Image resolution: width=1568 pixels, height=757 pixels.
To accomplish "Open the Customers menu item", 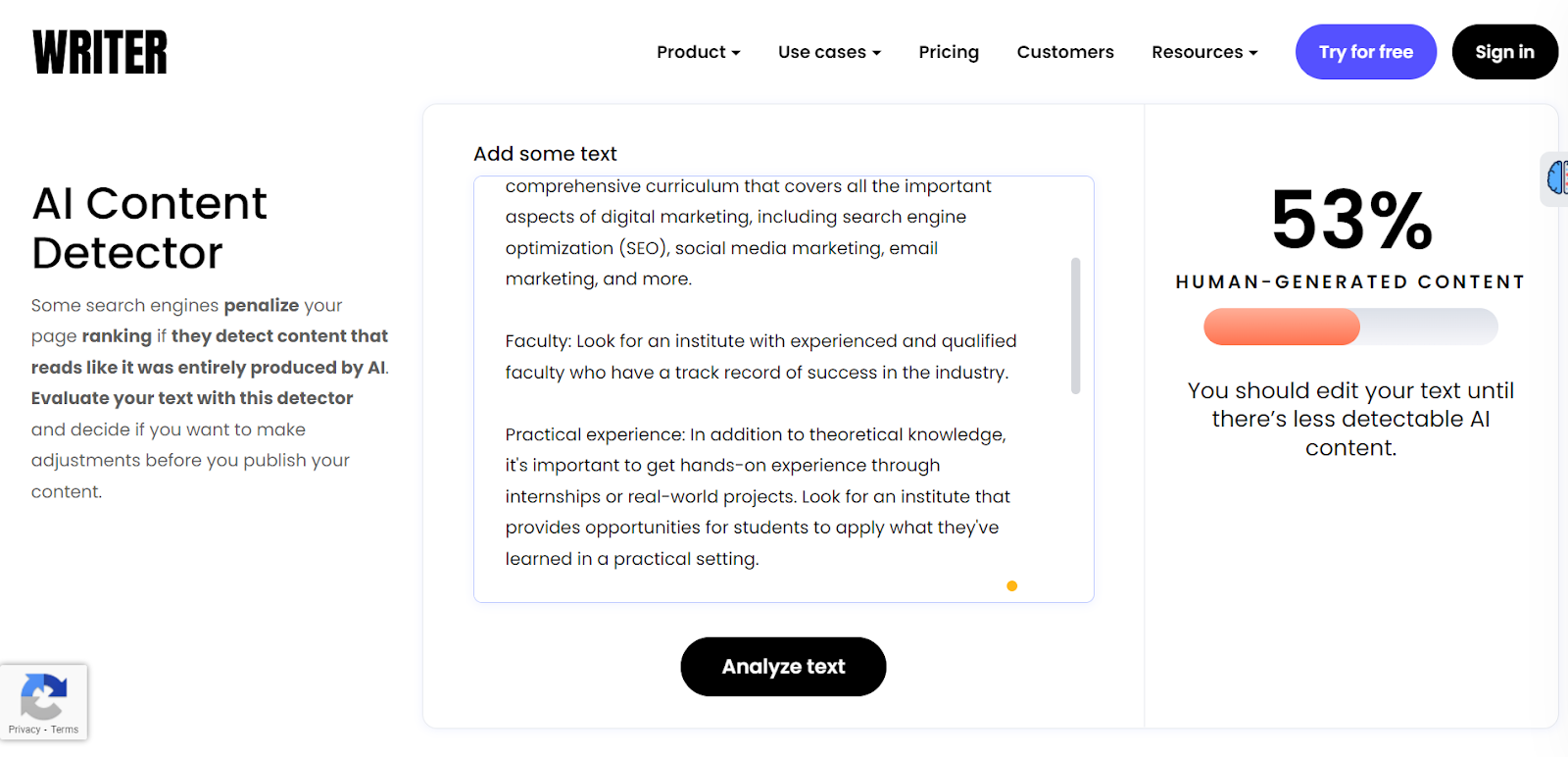I will tap(1065, 52).
